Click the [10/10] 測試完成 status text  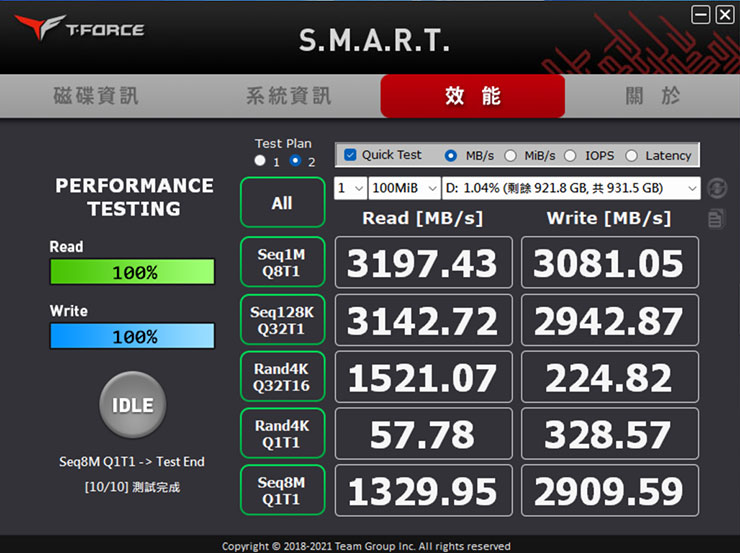pos(132,487)
